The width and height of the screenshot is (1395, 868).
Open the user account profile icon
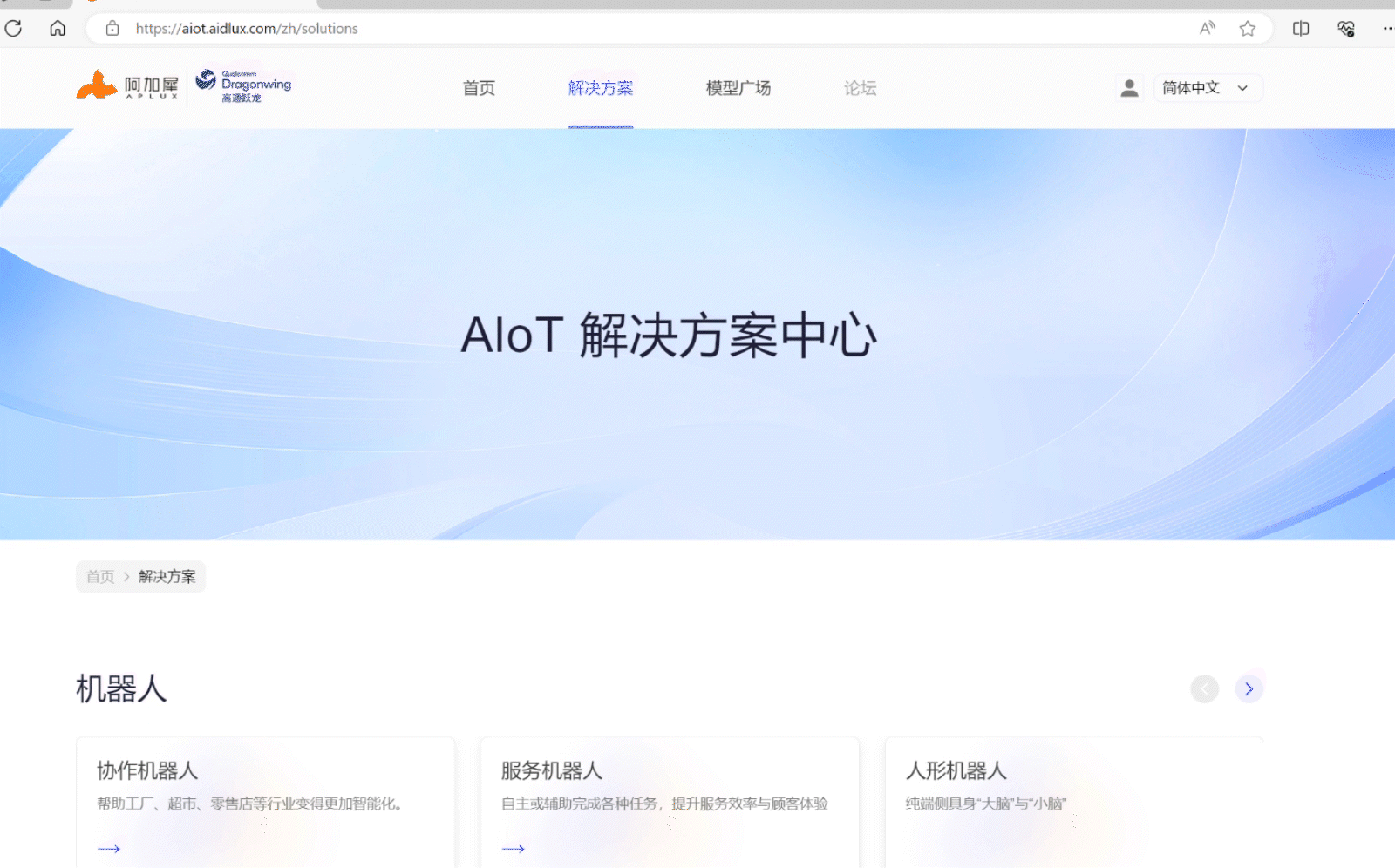click(x=1129, y=88)
